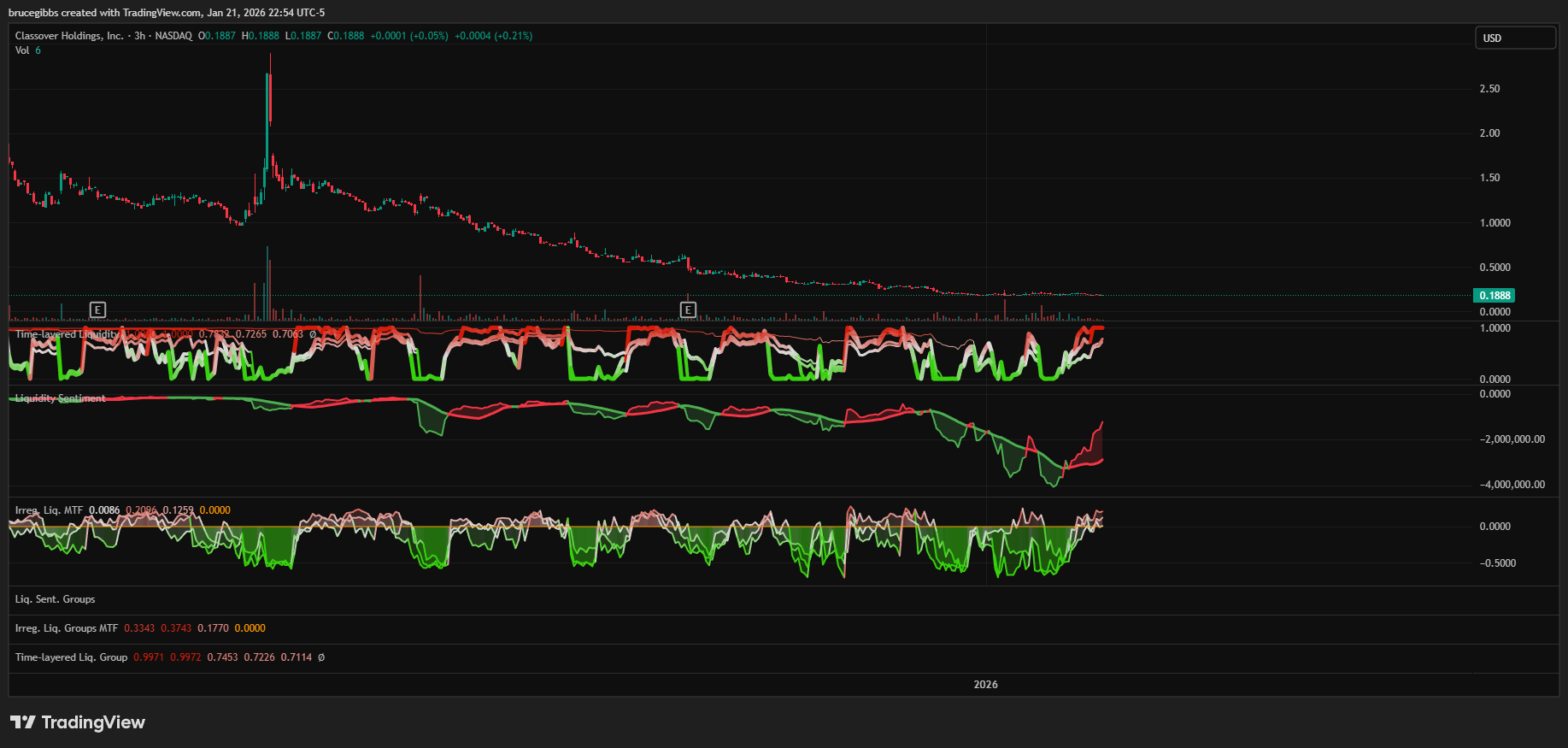Click the orange 0.0000 value in Irreg. Liq. MTF

click(x=215, y=510)
